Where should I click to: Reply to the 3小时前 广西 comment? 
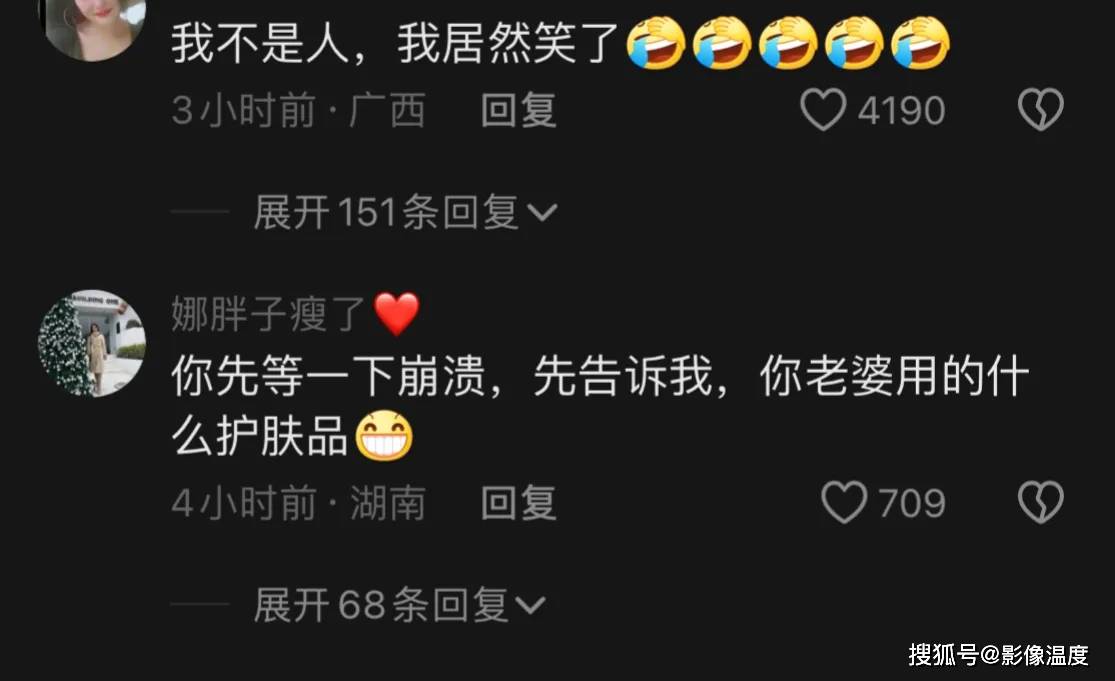tap(518, 110)
